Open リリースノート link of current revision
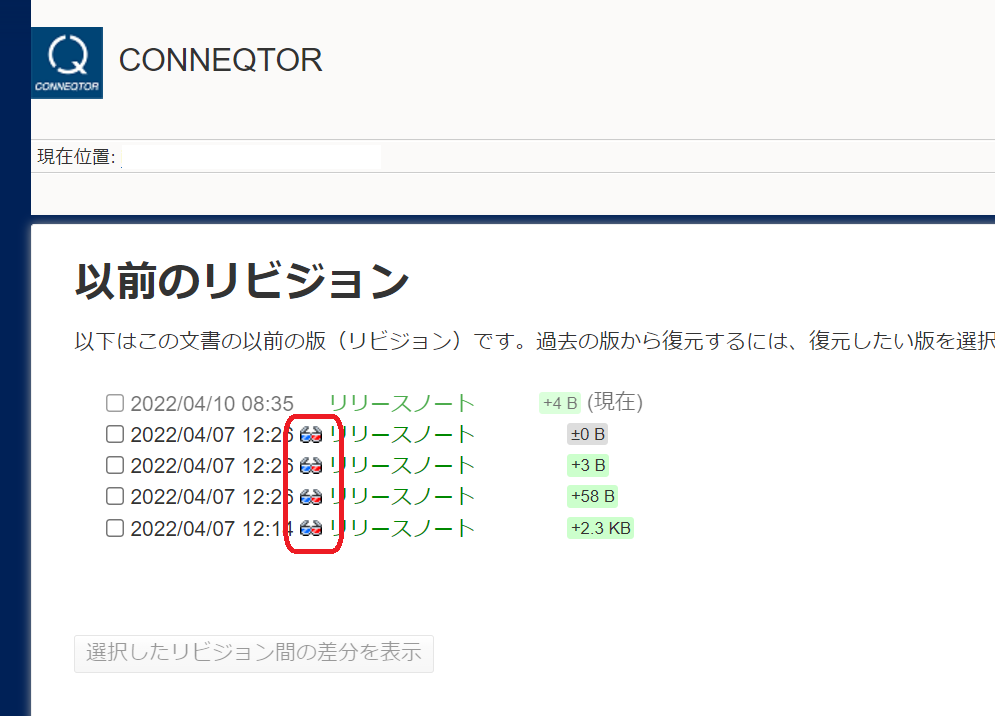Viewport: 995px width, 716px height. tap(402, 404)
